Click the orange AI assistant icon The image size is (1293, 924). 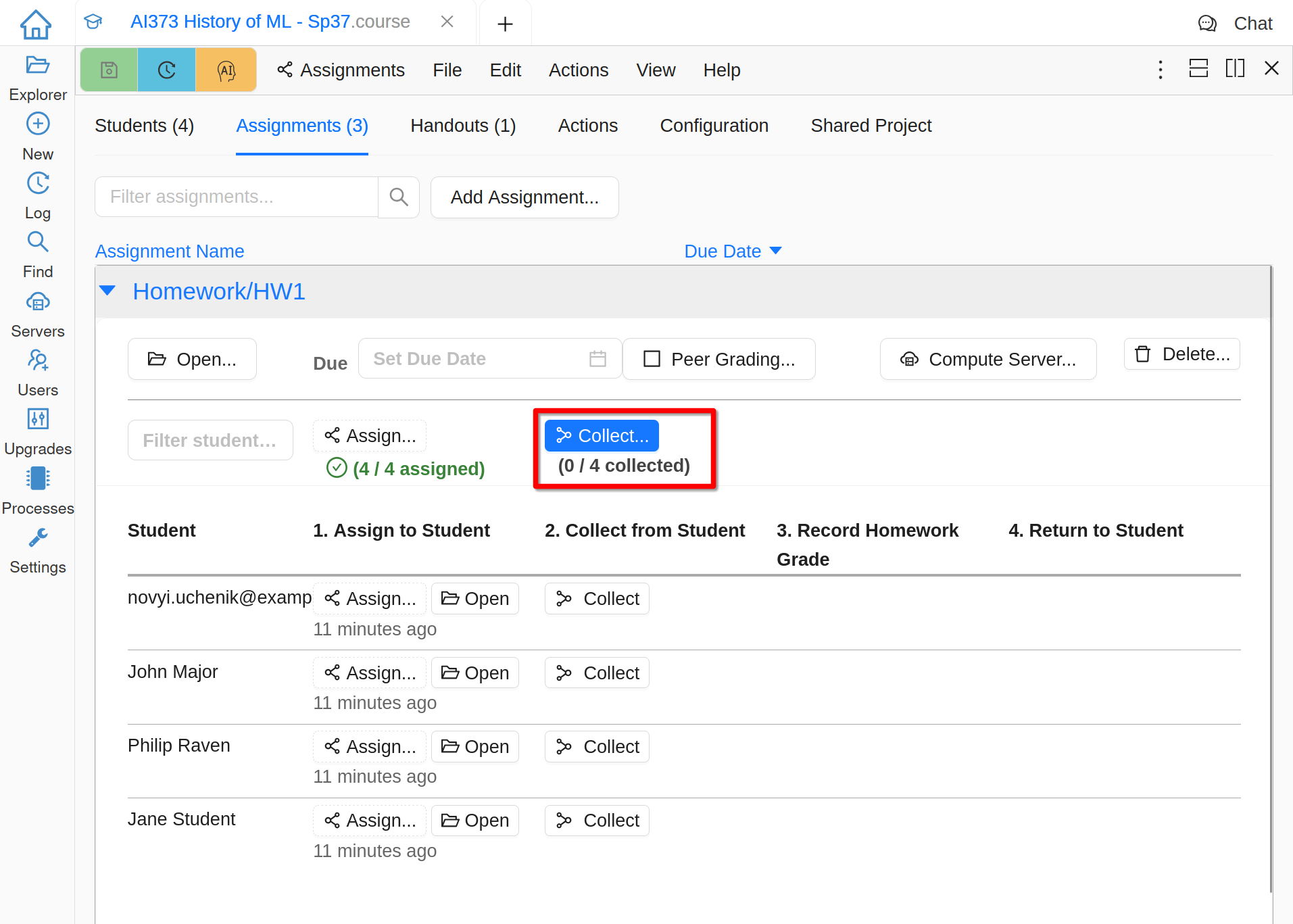pyautogui.click(x=226, y=70)
